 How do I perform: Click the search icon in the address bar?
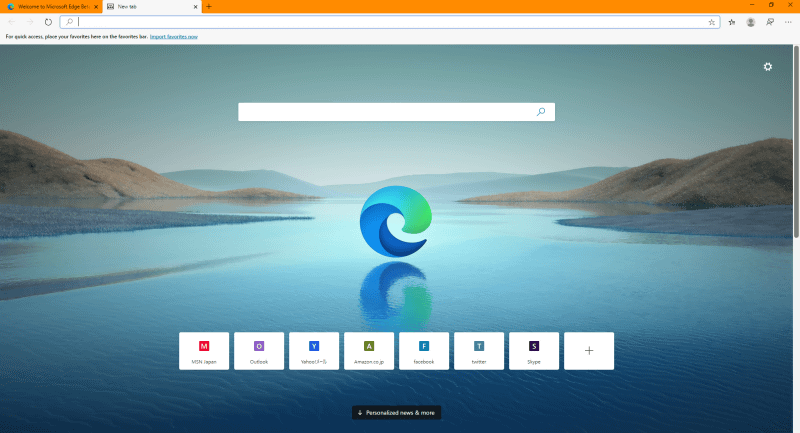coord(69,22)
